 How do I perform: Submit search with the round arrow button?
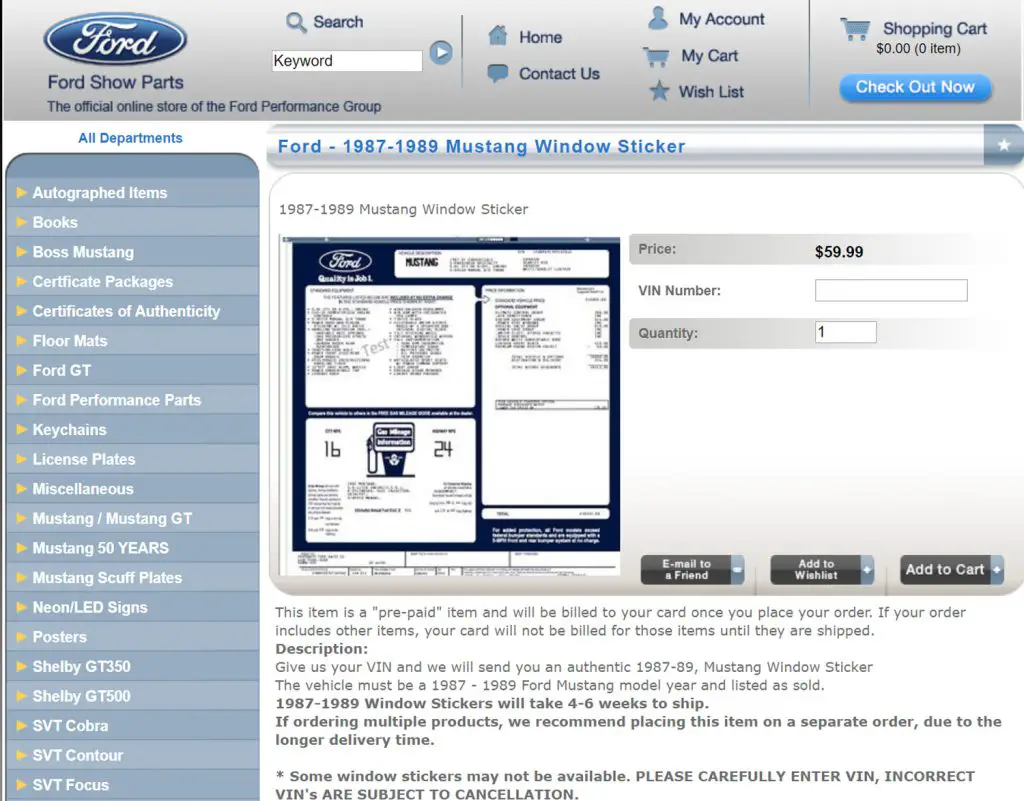point(441,52)
